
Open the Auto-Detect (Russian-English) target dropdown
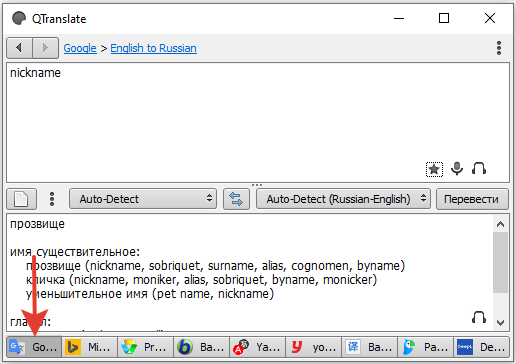[343, 199]
